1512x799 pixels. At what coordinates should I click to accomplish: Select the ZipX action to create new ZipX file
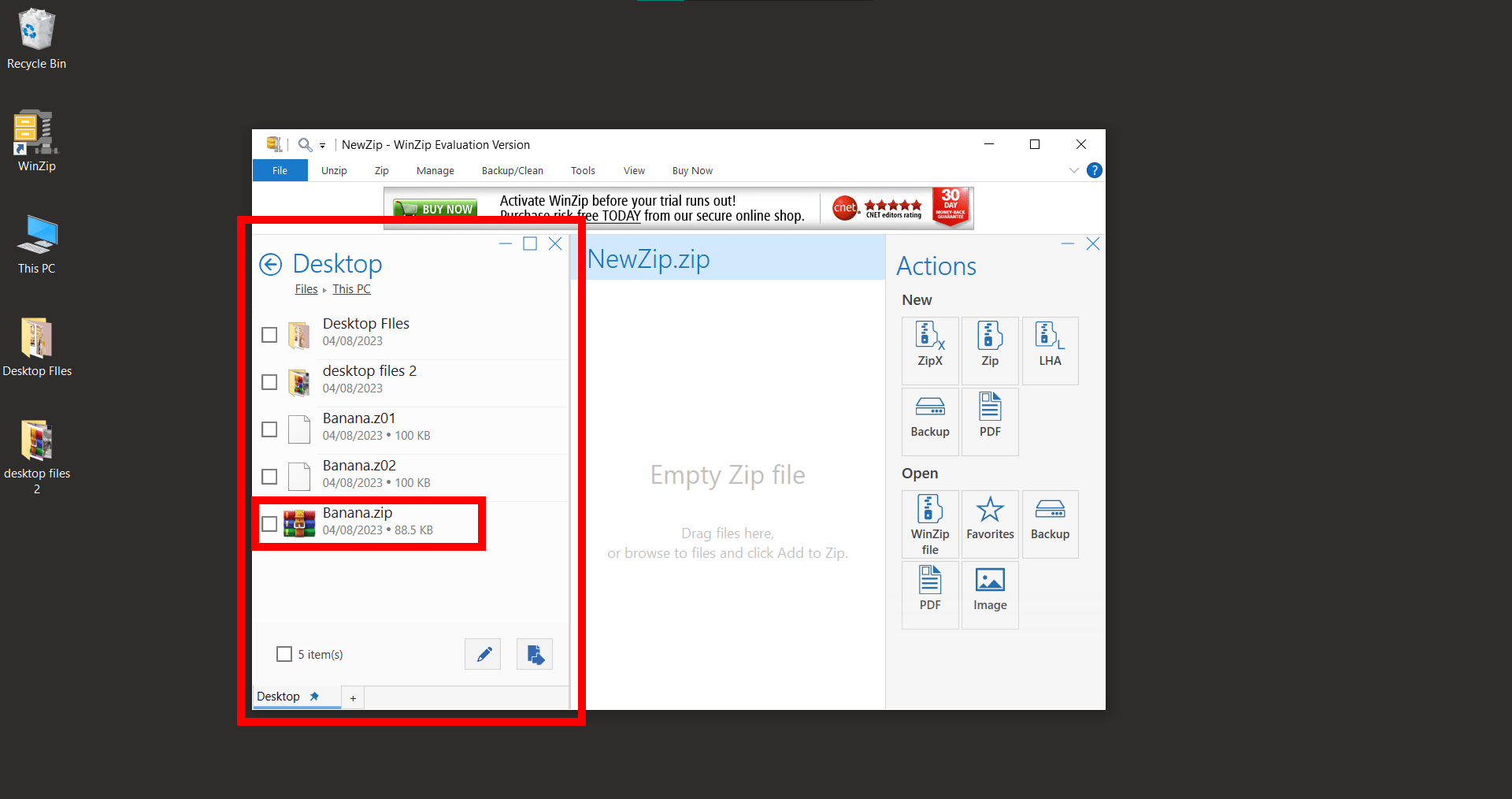[x=930, y=351]
